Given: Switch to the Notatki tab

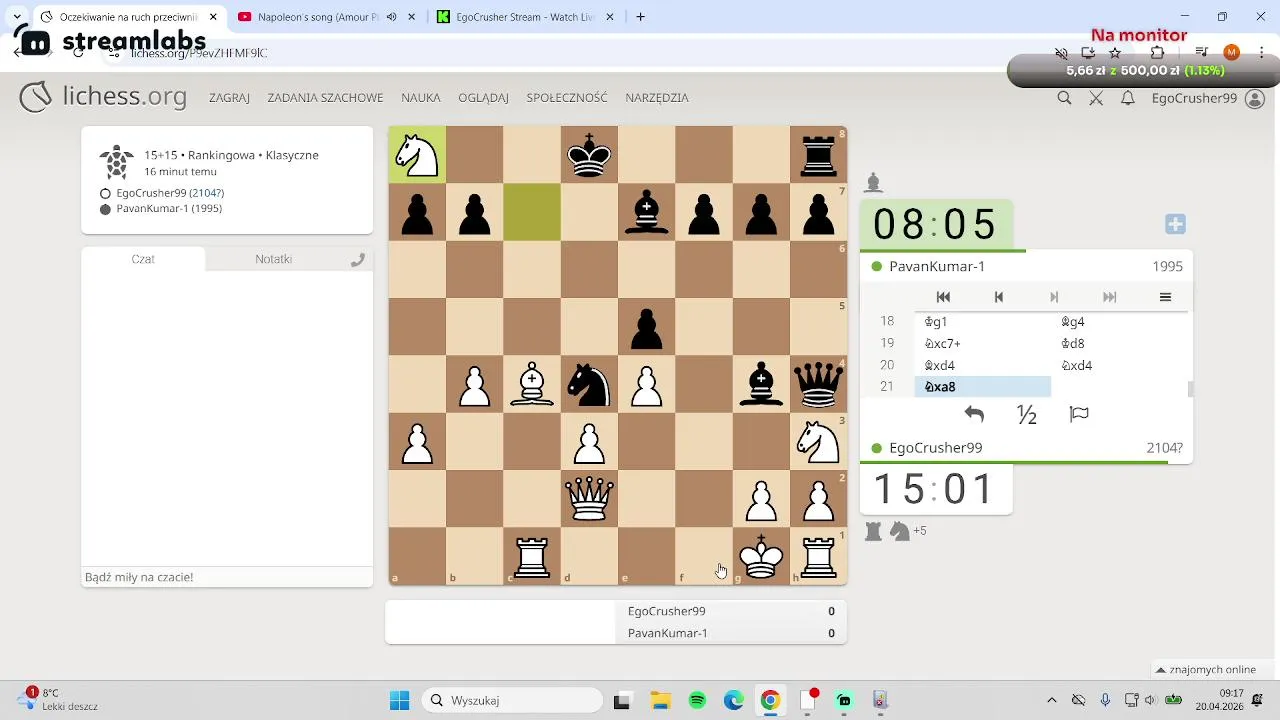Looking at the screenshot, I should pyautogui.click(x=273, y=259).
